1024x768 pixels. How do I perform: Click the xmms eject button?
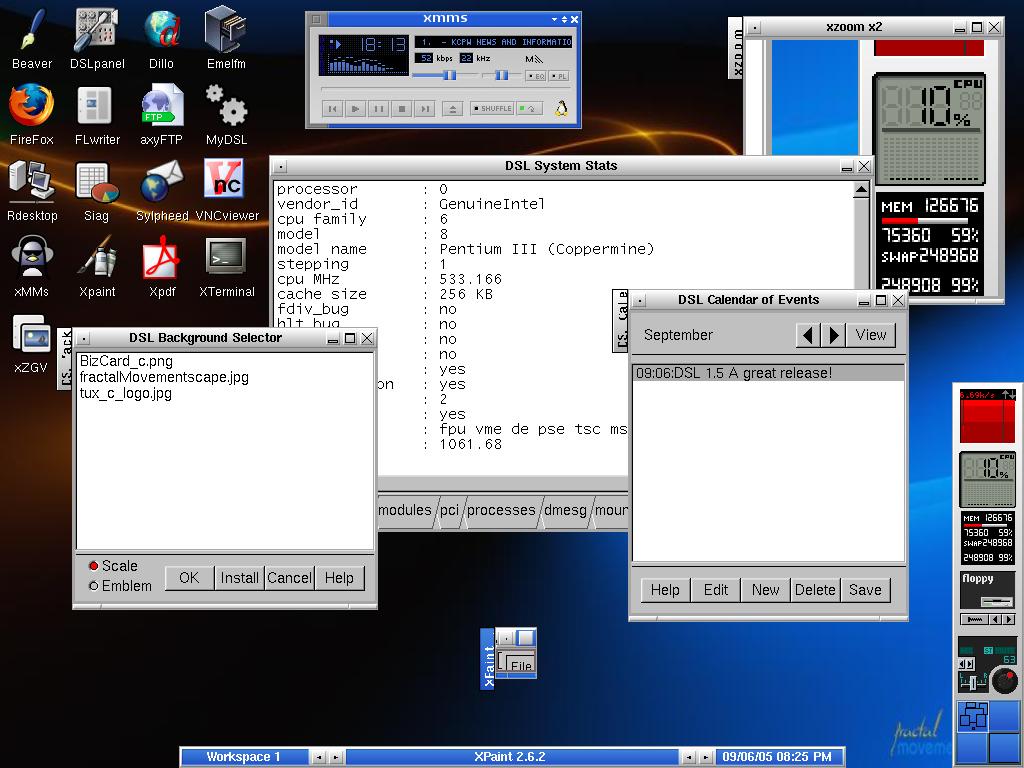(x=452, y=108)
